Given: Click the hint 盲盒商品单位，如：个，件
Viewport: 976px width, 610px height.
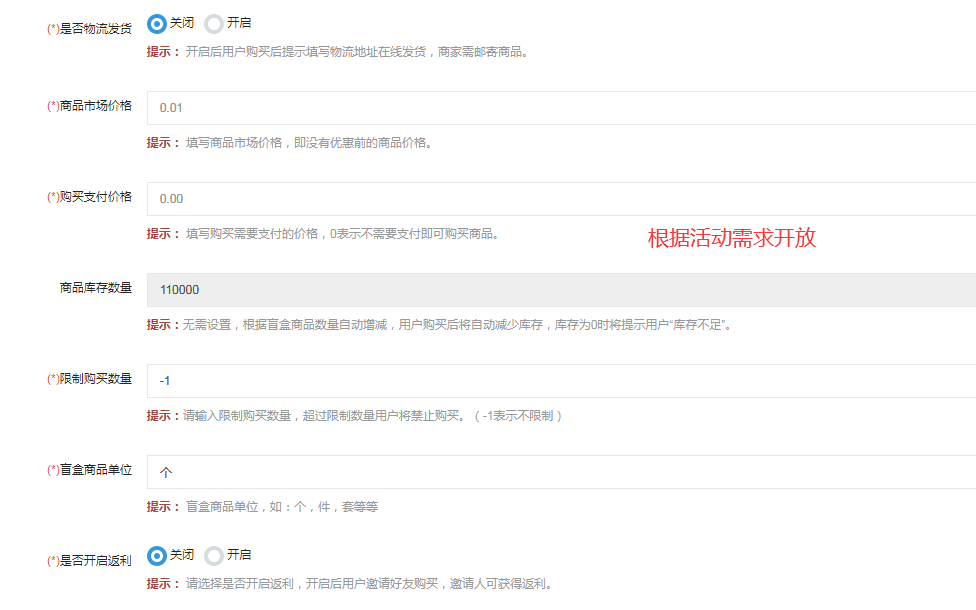Looking at the screenshot, I should [x=263, y=506].
